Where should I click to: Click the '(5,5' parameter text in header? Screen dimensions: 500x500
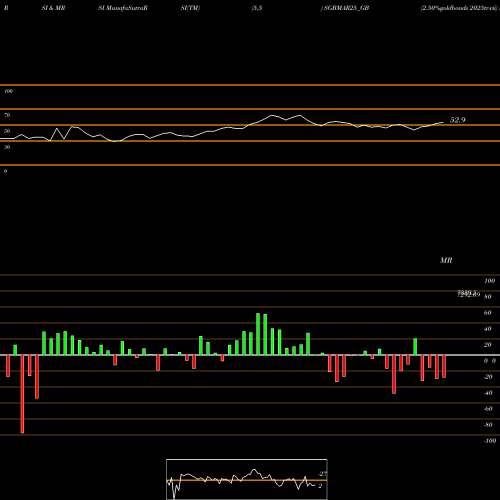coord(257,8)
